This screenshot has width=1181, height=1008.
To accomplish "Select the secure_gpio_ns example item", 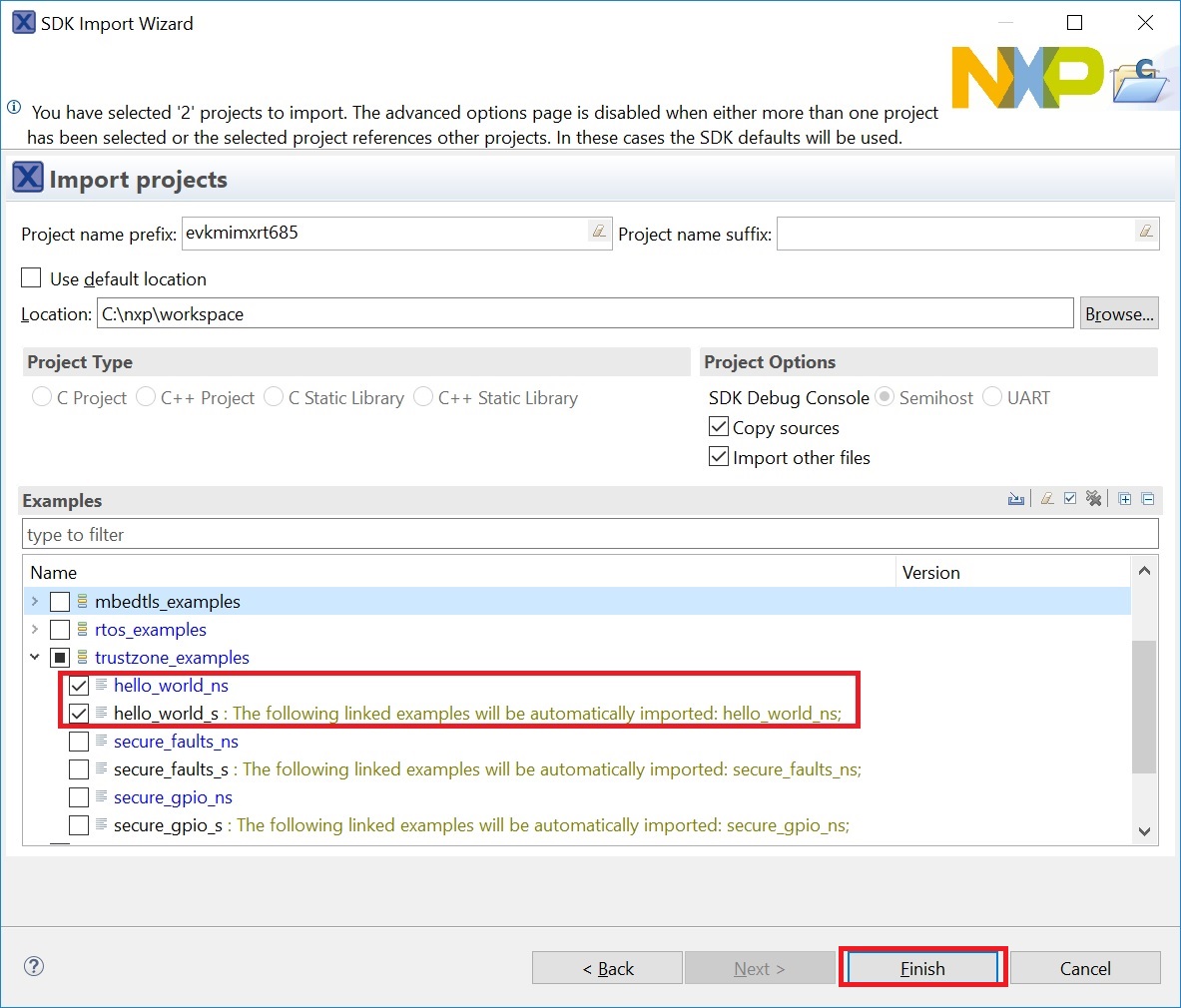I will pos(173,797).
